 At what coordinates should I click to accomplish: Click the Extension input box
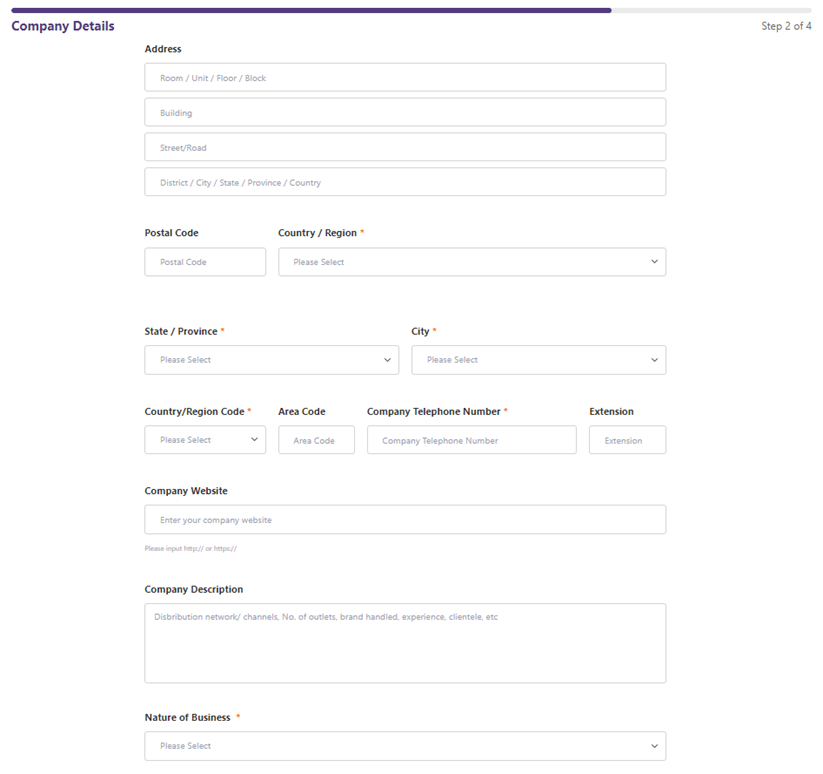[627, 440]
